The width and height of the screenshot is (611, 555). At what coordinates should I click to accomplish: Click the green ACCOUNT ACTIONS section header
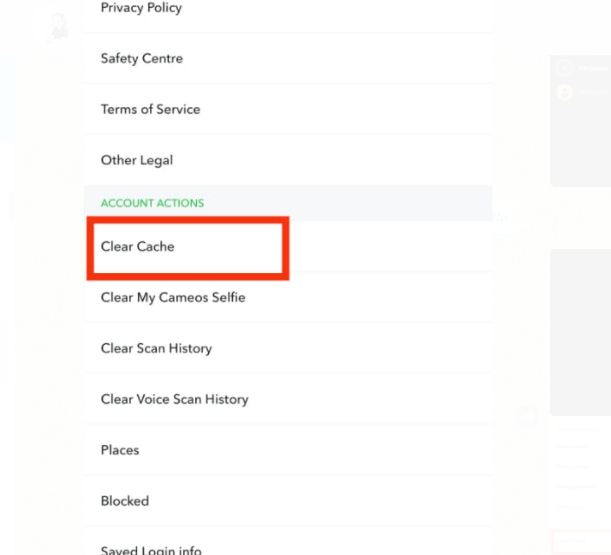pyautogui.click(x=152, y=203)
